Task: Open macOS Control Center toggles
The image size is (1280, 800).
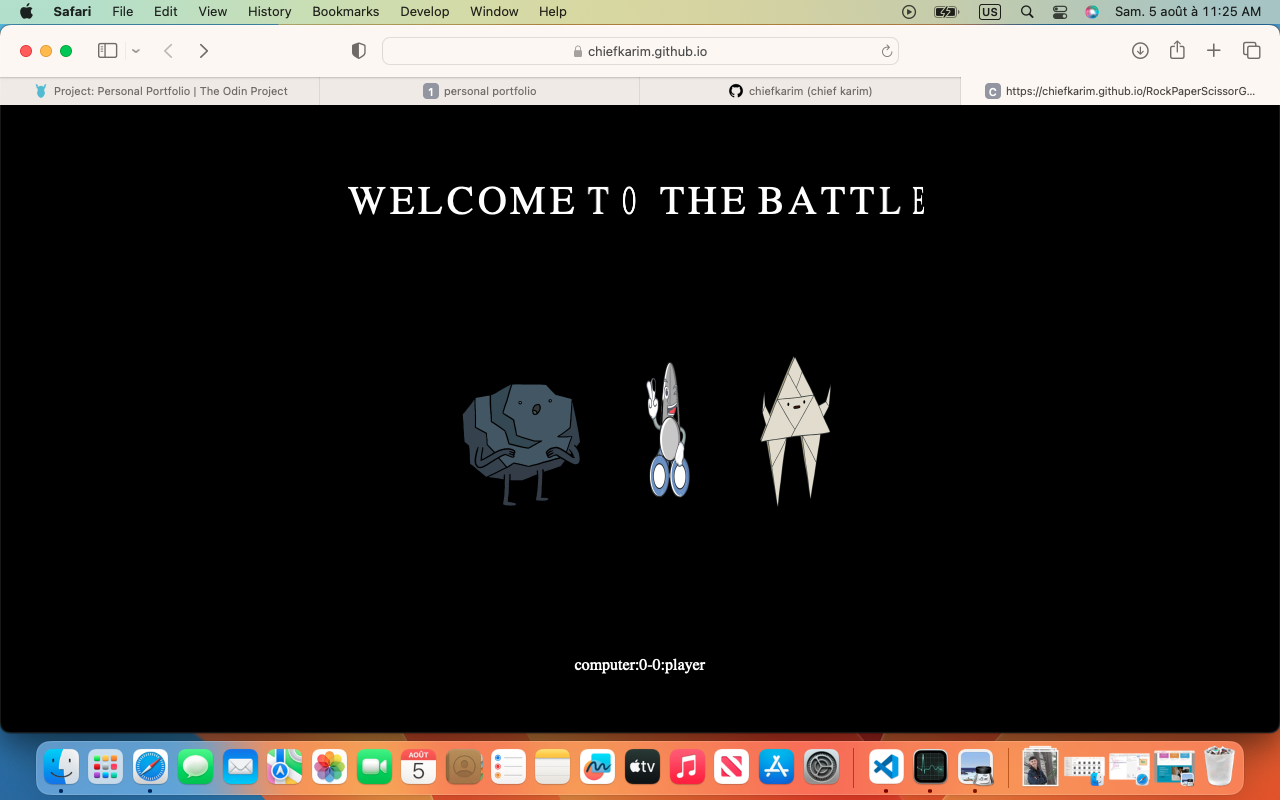Action: coord(1060,12)
